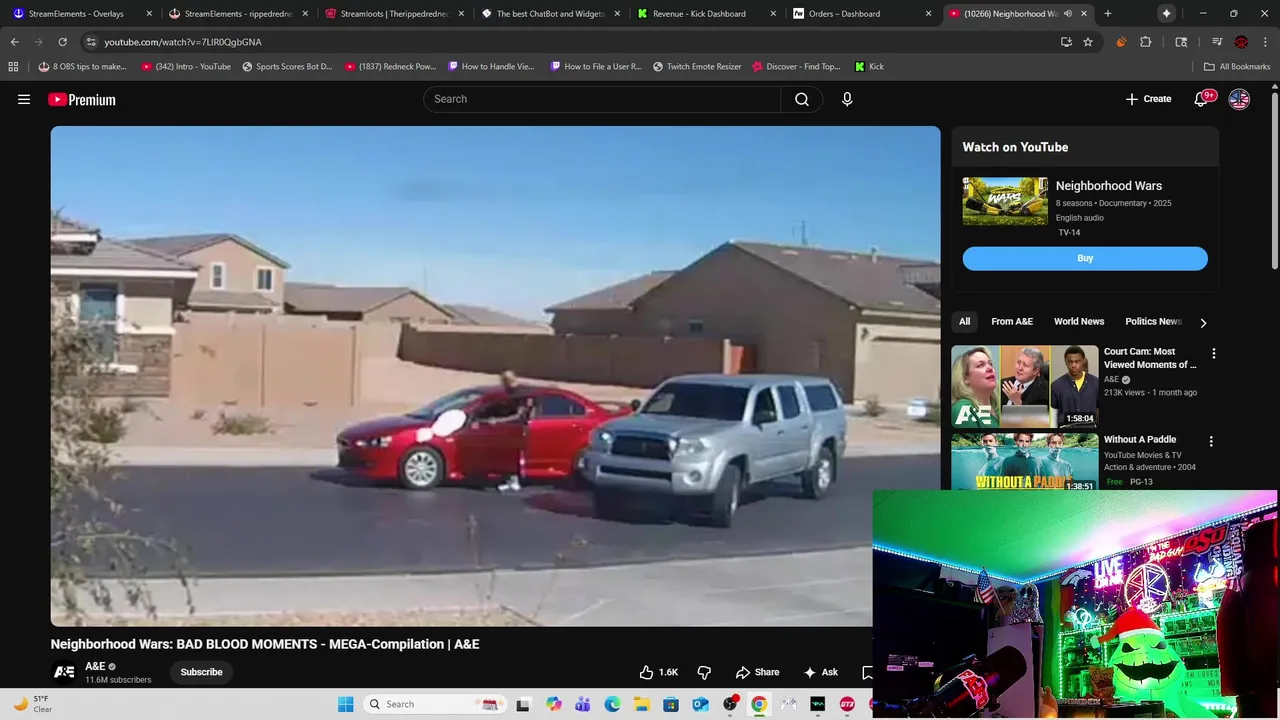This screenshot has height=720, width=1280.
Task: Open the Without A Paddle movie thumbnail
Action: pos(1024,462)
